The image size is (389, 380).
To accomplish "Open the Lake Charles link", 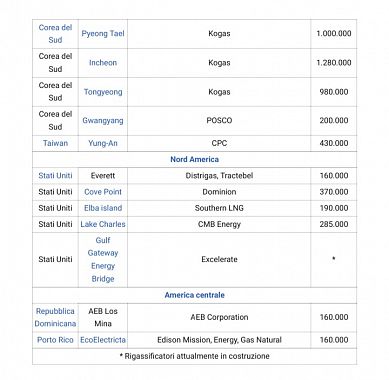I will coord(103,224).
